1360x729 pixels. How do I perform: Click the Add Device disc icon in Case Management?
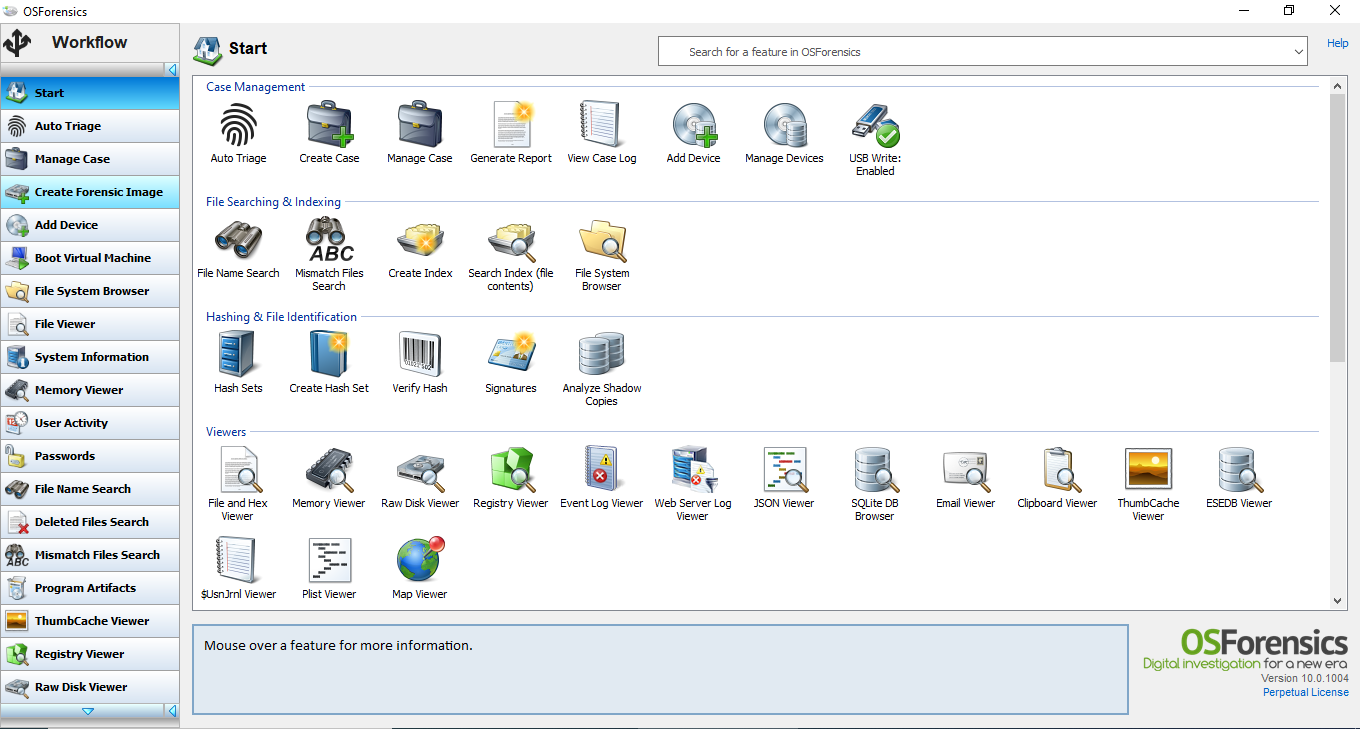click(x=694, y=126)
